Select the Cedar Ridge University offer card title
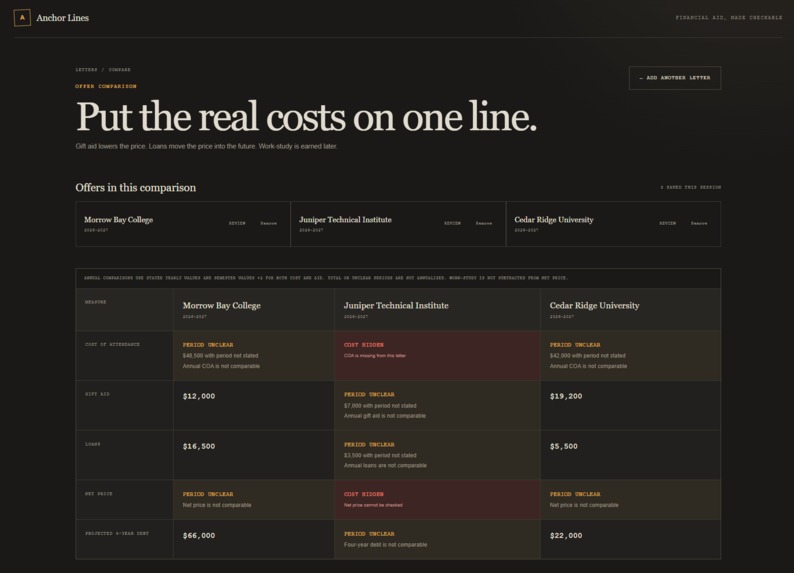The height and width of the screenshot is (573, 794). 554,220
